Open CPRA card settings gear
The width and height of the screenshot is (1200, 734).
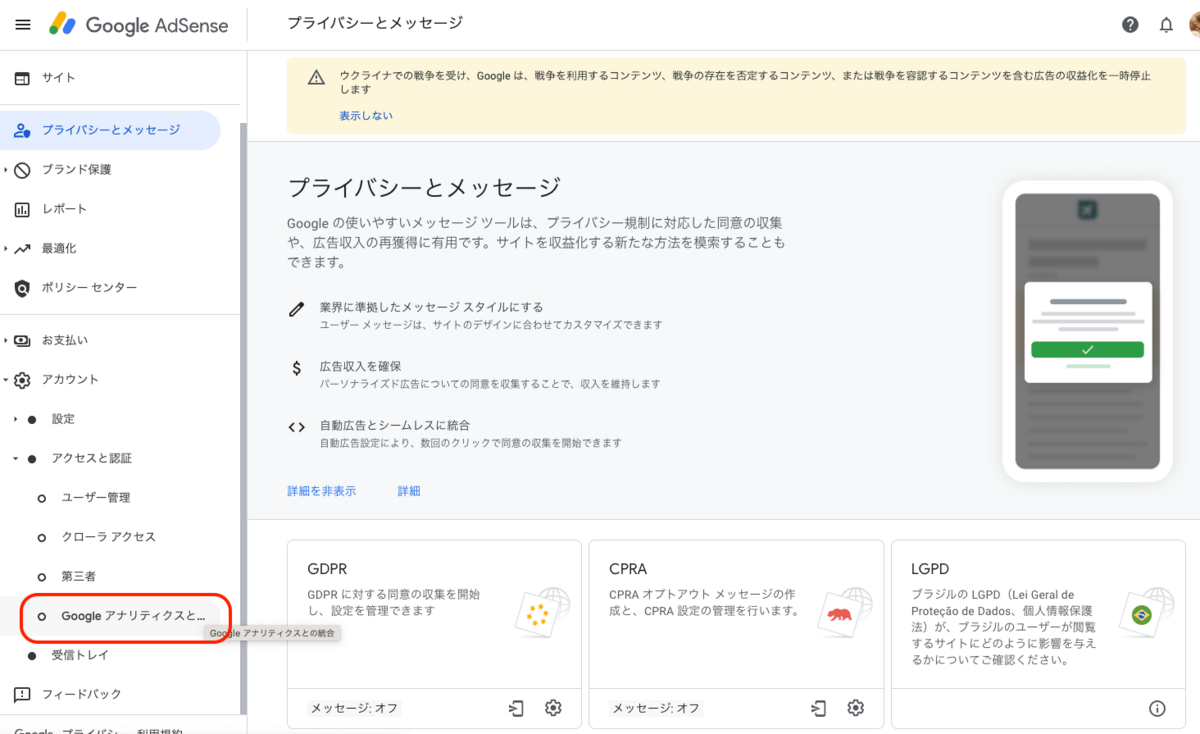pos(855,708)
